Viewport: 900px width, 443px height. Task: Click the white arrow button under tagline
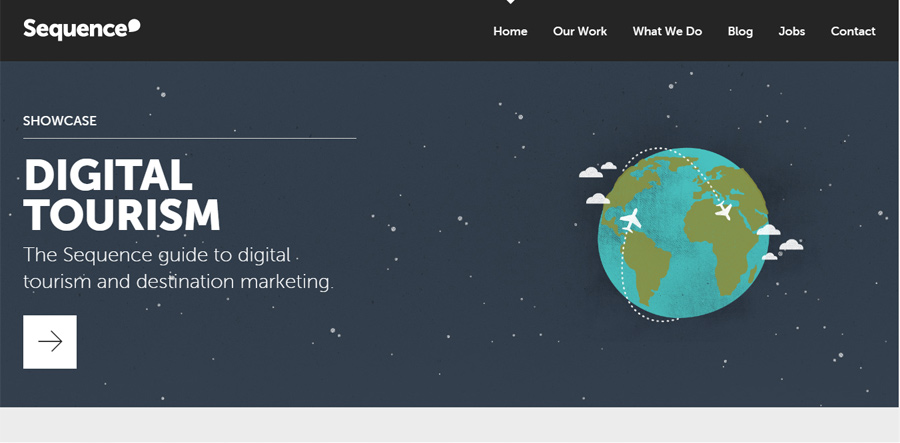click(50, 341)
